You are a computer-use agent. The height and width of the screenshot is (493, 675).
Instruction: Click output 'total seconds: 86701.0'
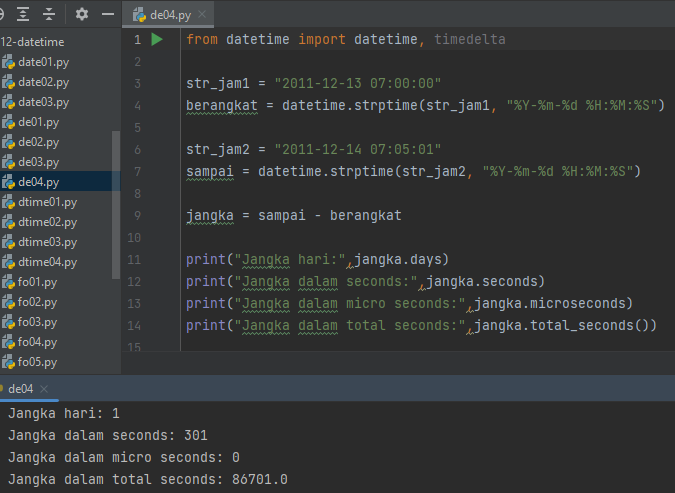[x=200, y=480]
